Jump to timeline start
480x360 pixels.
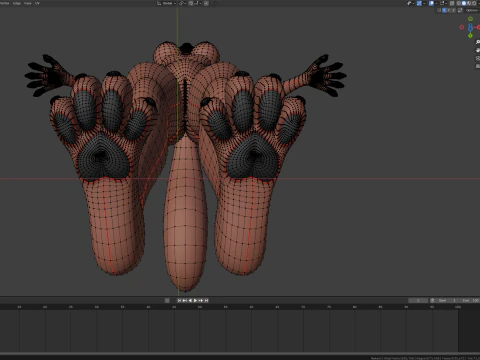pyautogui.click(x=179, y=300)
